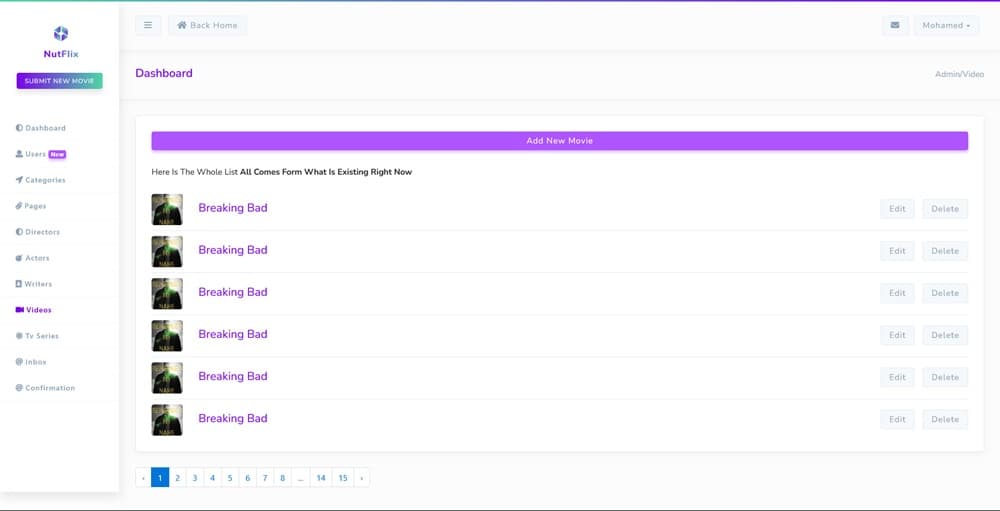Click the previous page arrow in pagination

[143, 478]
